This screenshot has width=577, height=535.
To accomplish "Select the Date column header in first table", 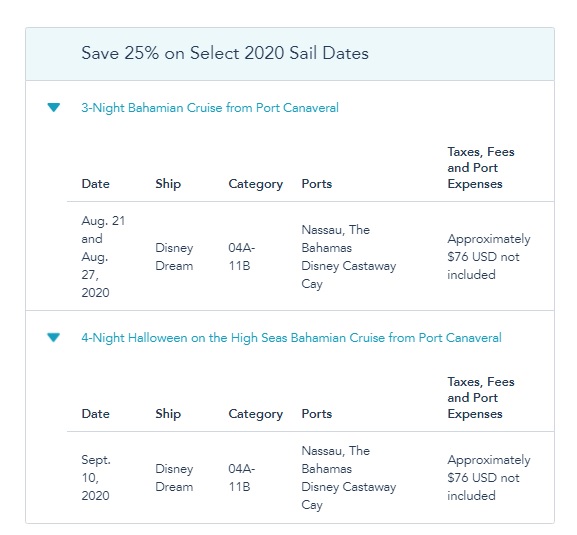I will point(96,184).
